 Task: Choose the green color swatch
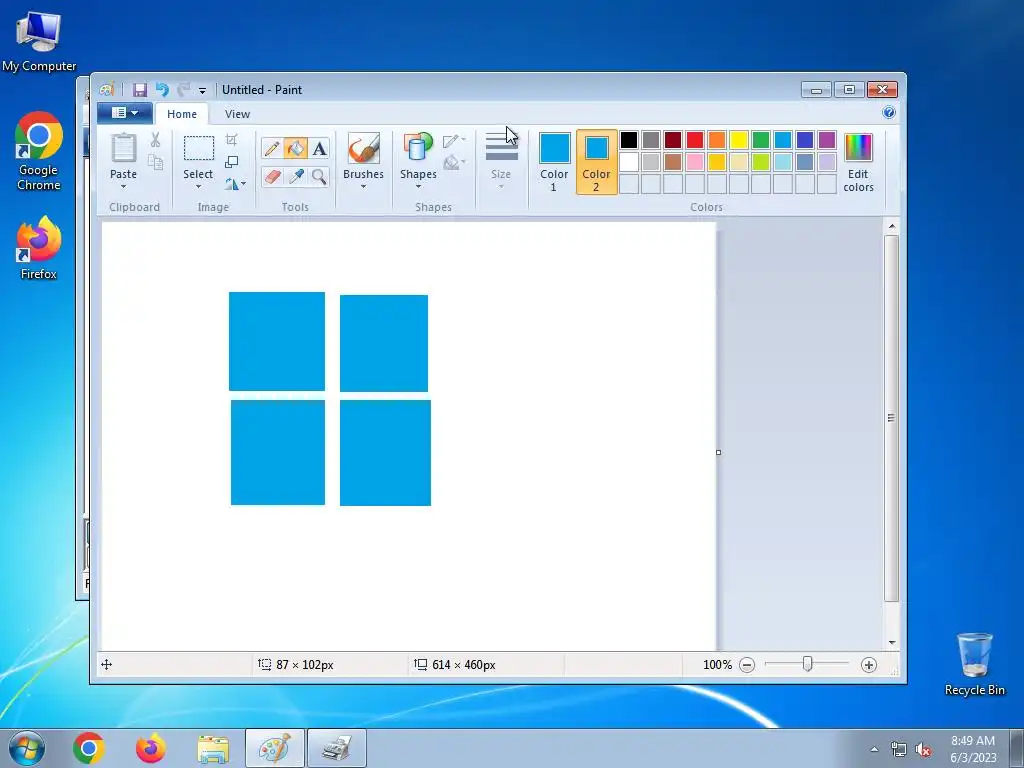click(x=761, y=140)
